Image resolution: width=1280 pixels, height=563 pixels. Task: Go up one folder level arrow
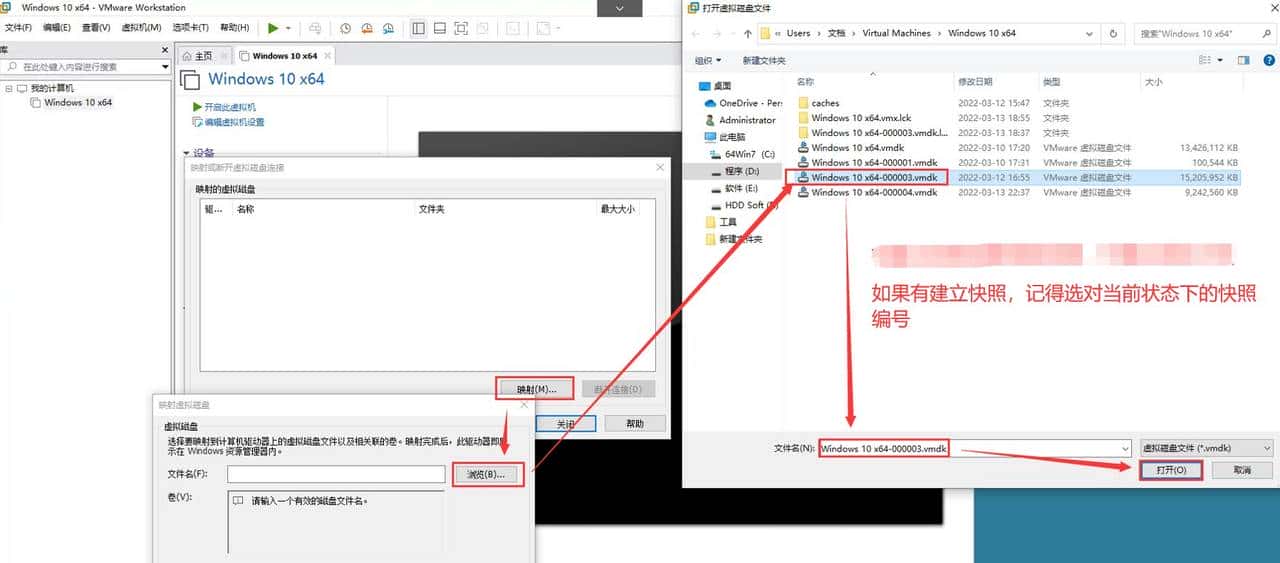[749, 33]
